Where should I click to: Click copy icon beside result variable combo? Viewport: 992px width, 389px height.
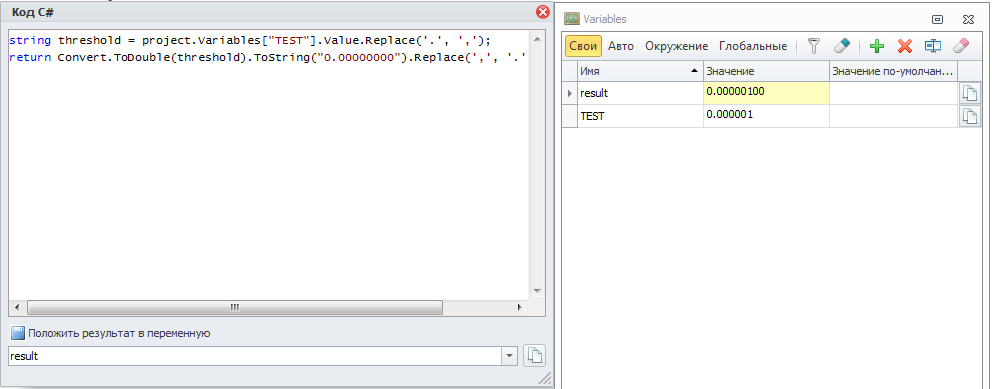pos(535,355)
